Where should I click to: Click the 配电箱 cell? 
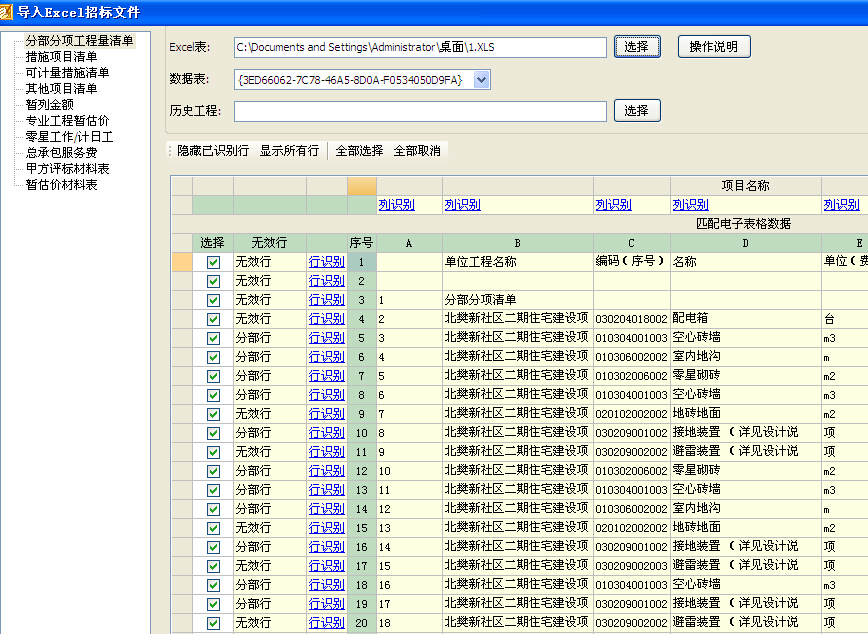(745, 319)
